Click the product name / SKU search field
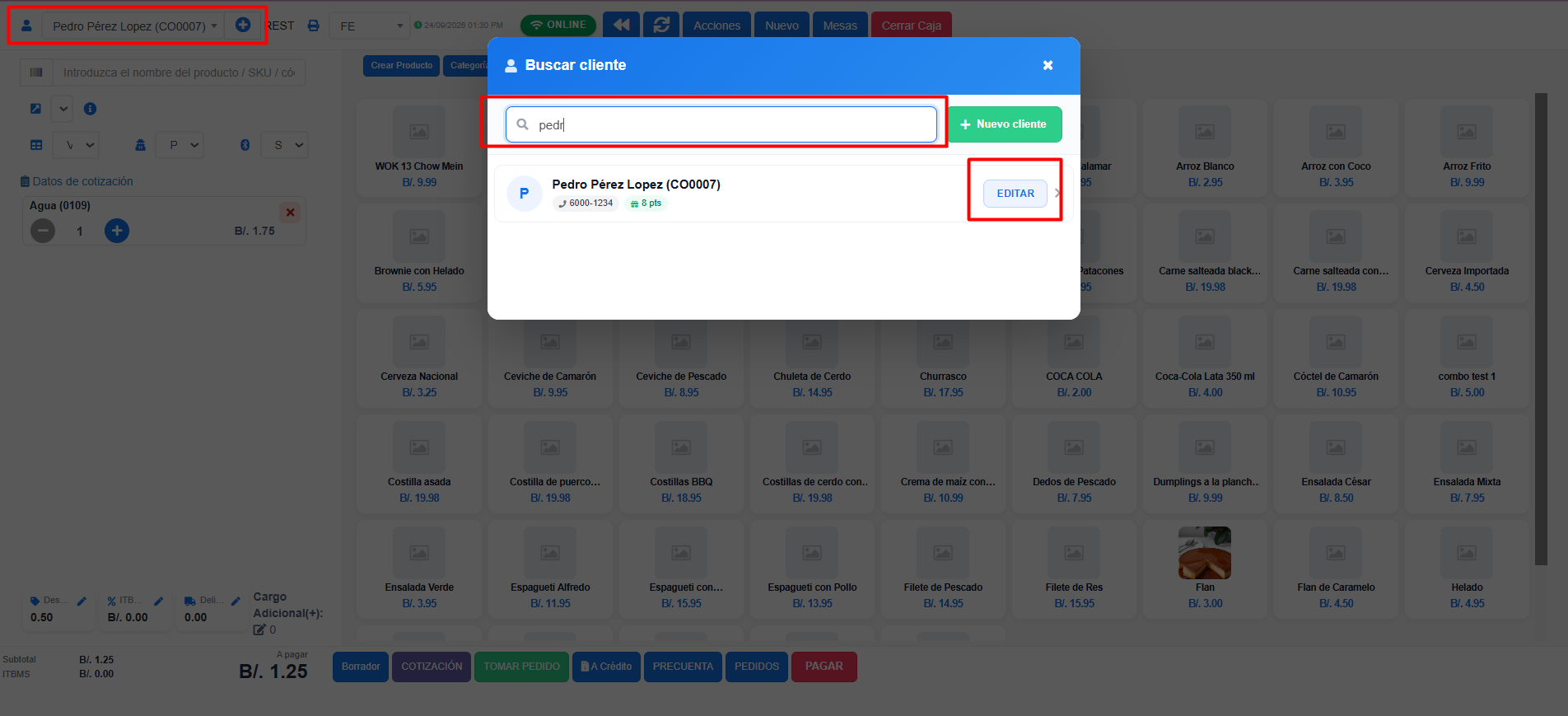 point(179,73)
